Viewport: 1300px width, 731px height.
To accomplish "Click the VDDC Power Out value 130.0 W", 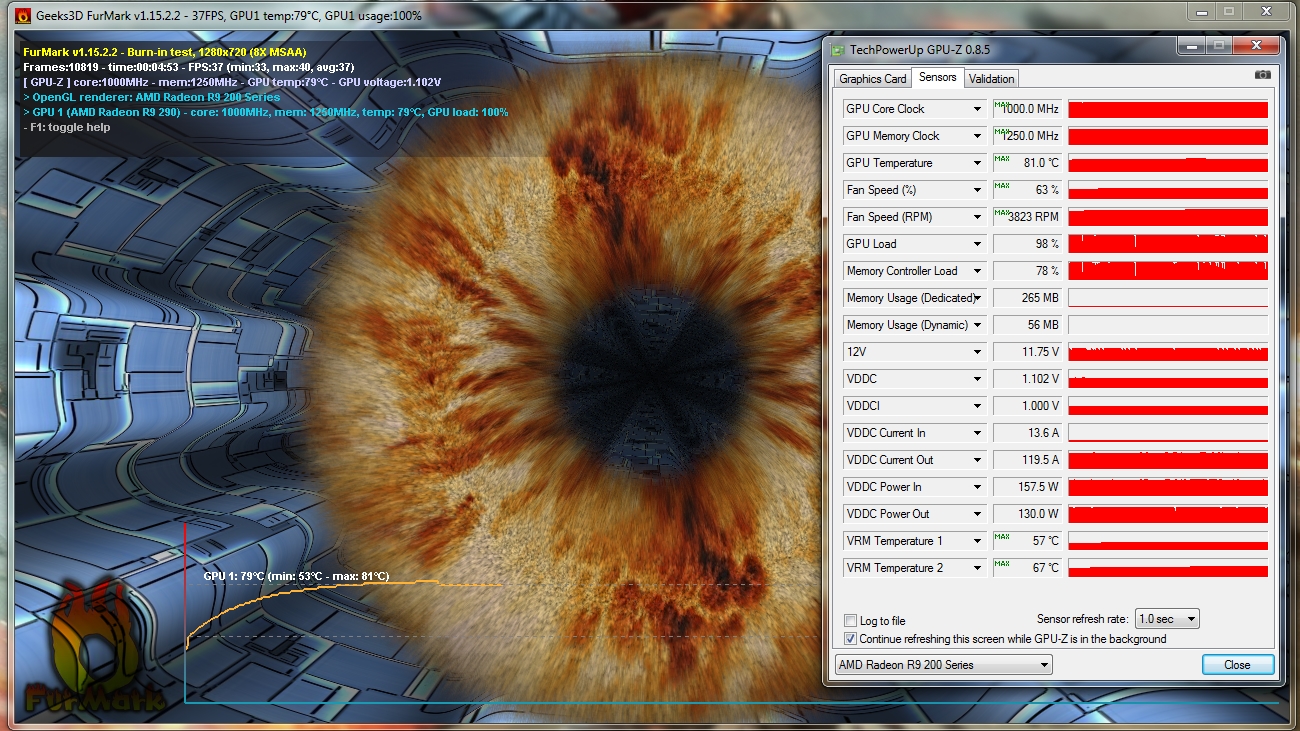I will click(1027, 514).
